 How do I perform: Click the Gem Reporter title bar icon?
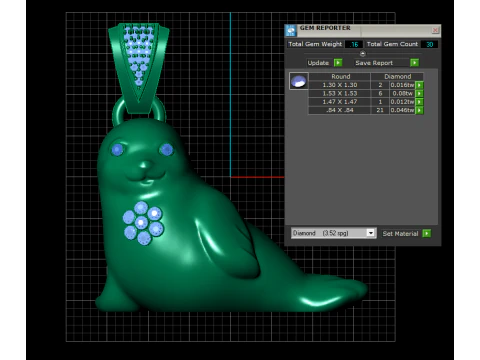(291, 30)
